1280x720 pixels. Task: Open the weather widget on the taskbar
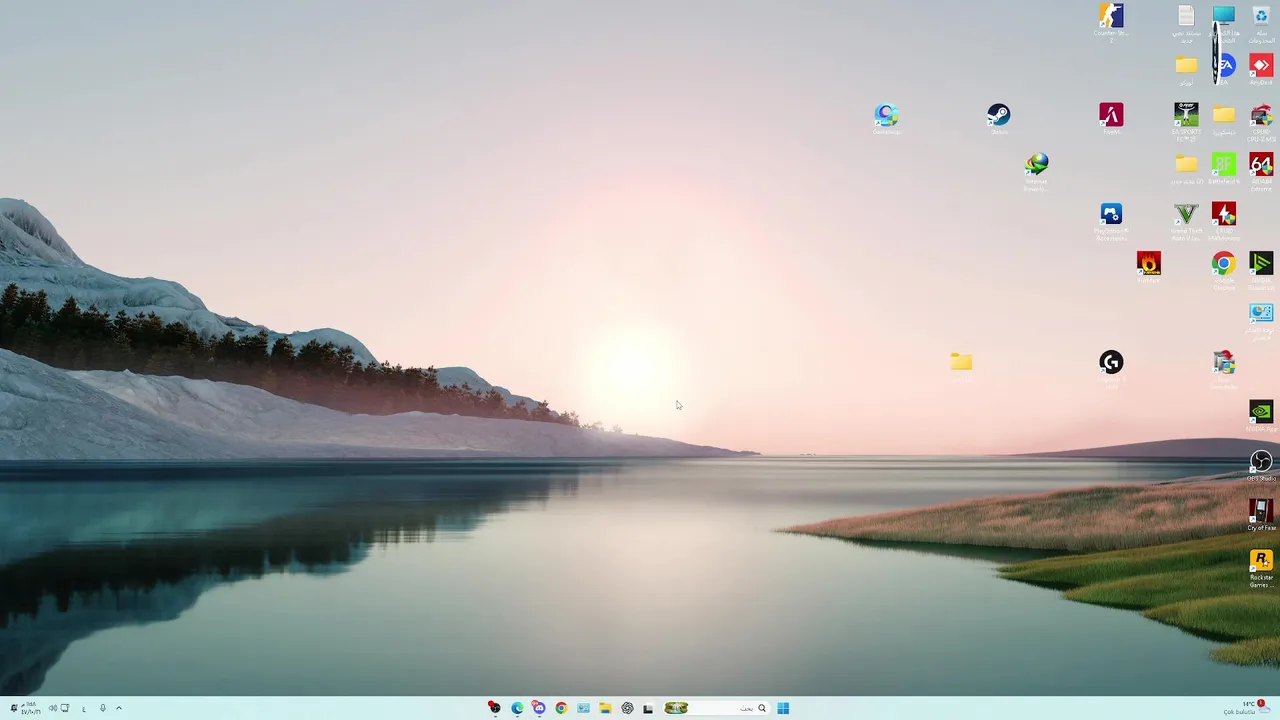(x=1245, y=708)
